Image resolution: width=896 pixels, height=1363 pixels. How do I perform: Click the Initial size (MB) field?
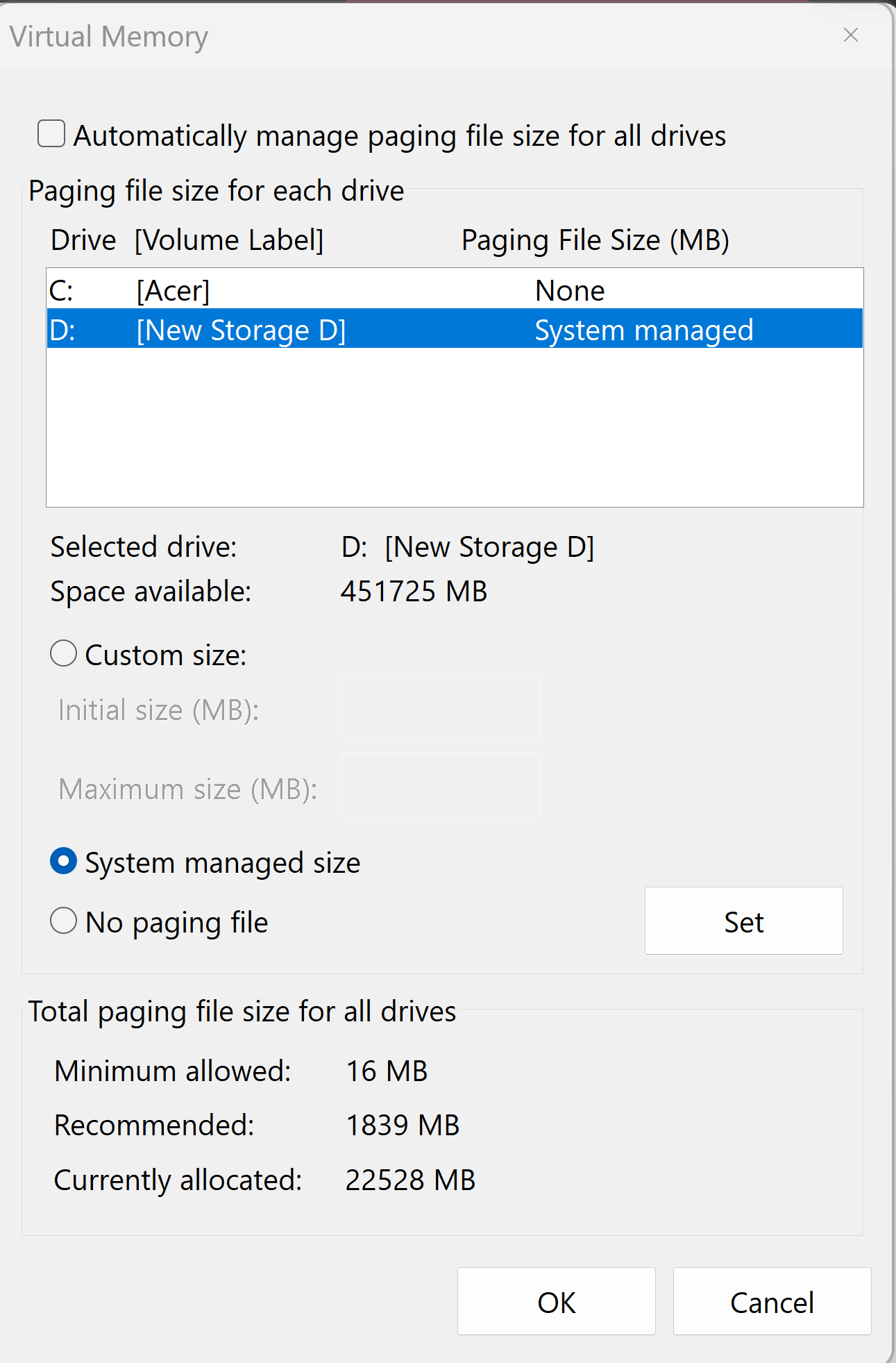(x=440, y=708)
